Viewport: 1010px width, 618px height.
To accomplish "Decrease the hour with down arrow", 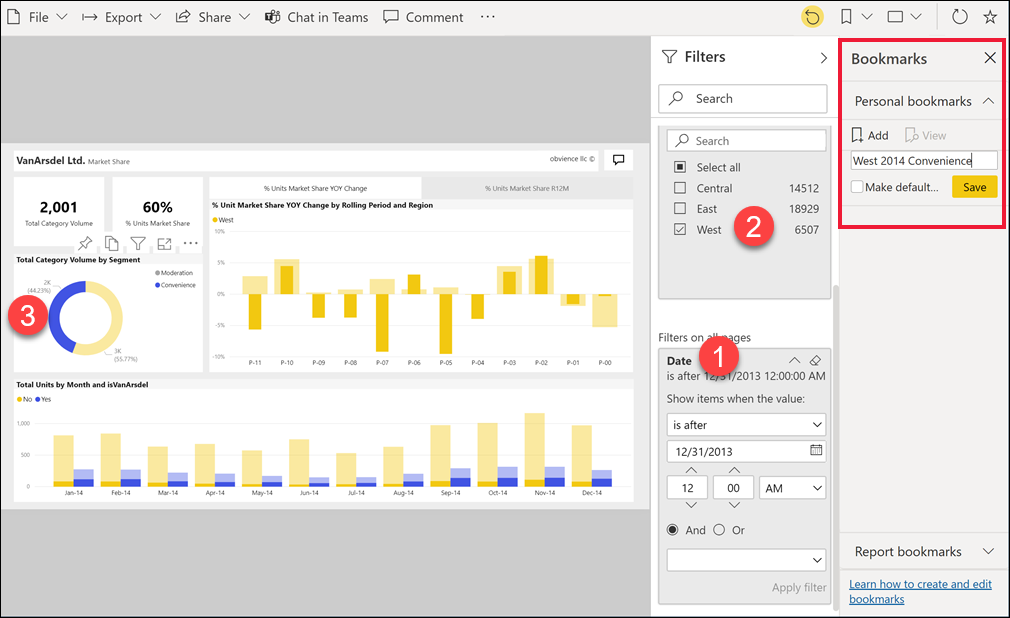I will coord(691,505).
